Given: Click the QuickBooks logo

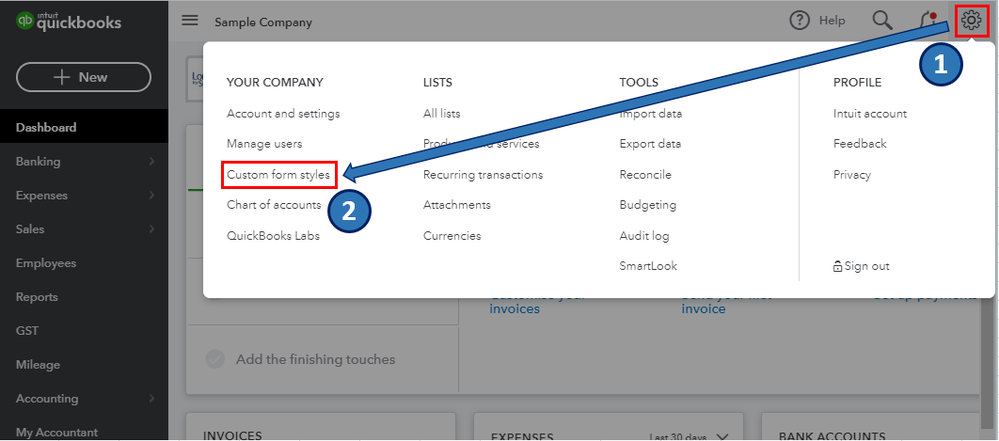Looking at the screenshot, I should tap(70, 21).
